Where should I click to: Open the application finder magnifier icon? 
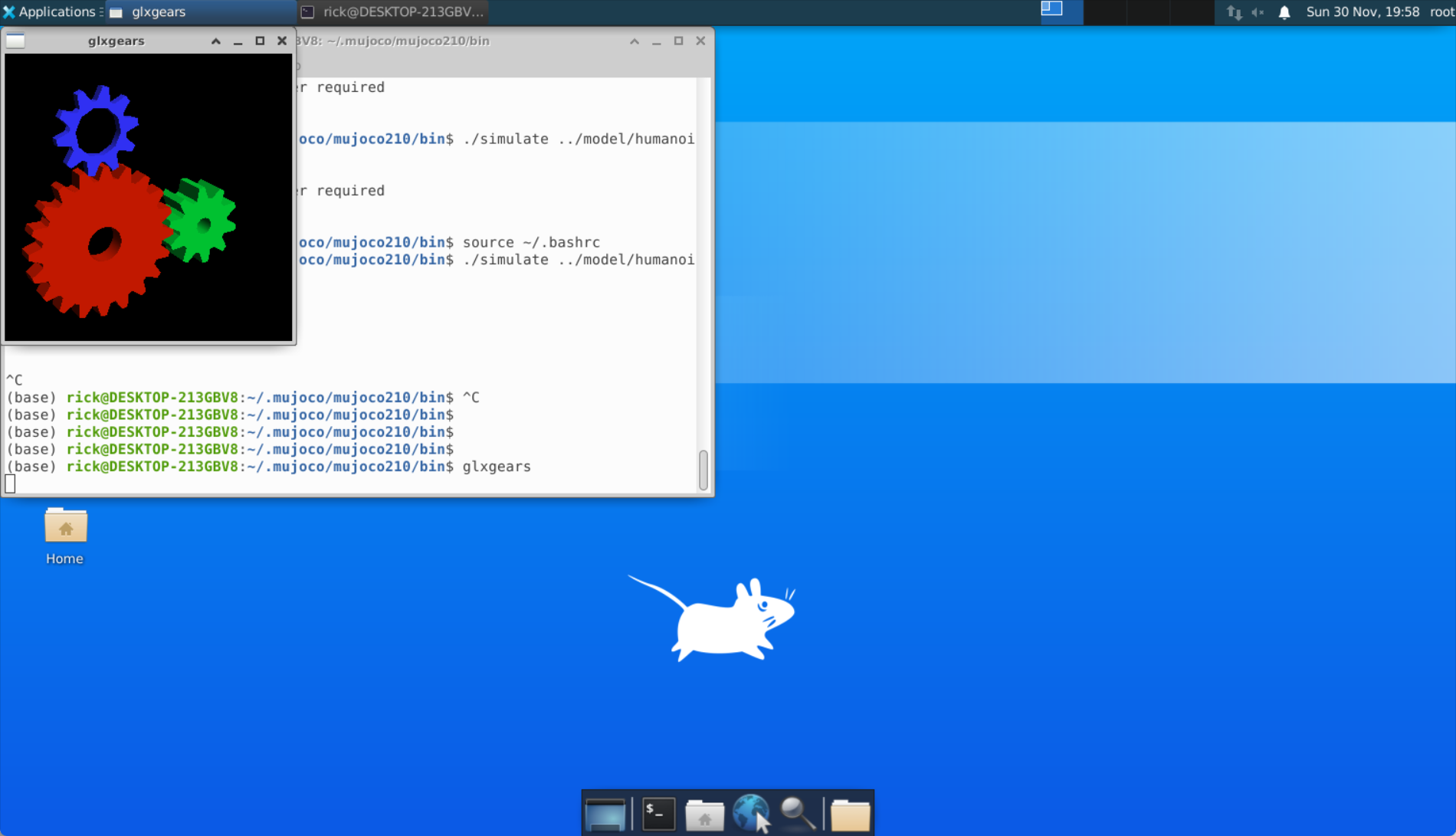pos(797,813)
